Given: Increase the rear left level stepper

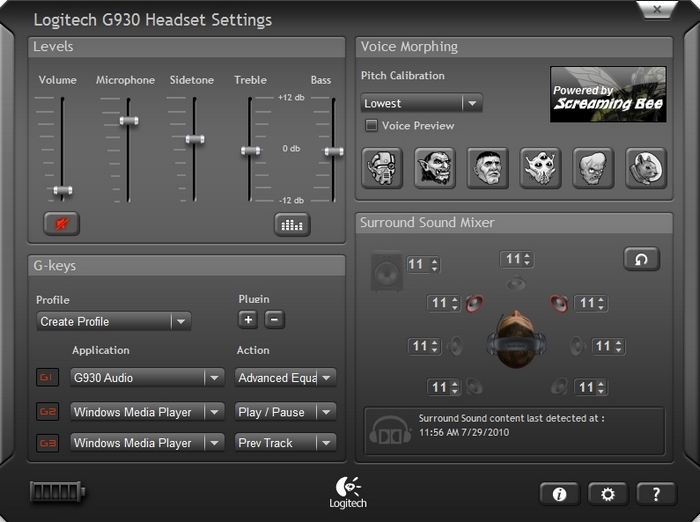Looking at the screenshot, I should coord(455,383).
